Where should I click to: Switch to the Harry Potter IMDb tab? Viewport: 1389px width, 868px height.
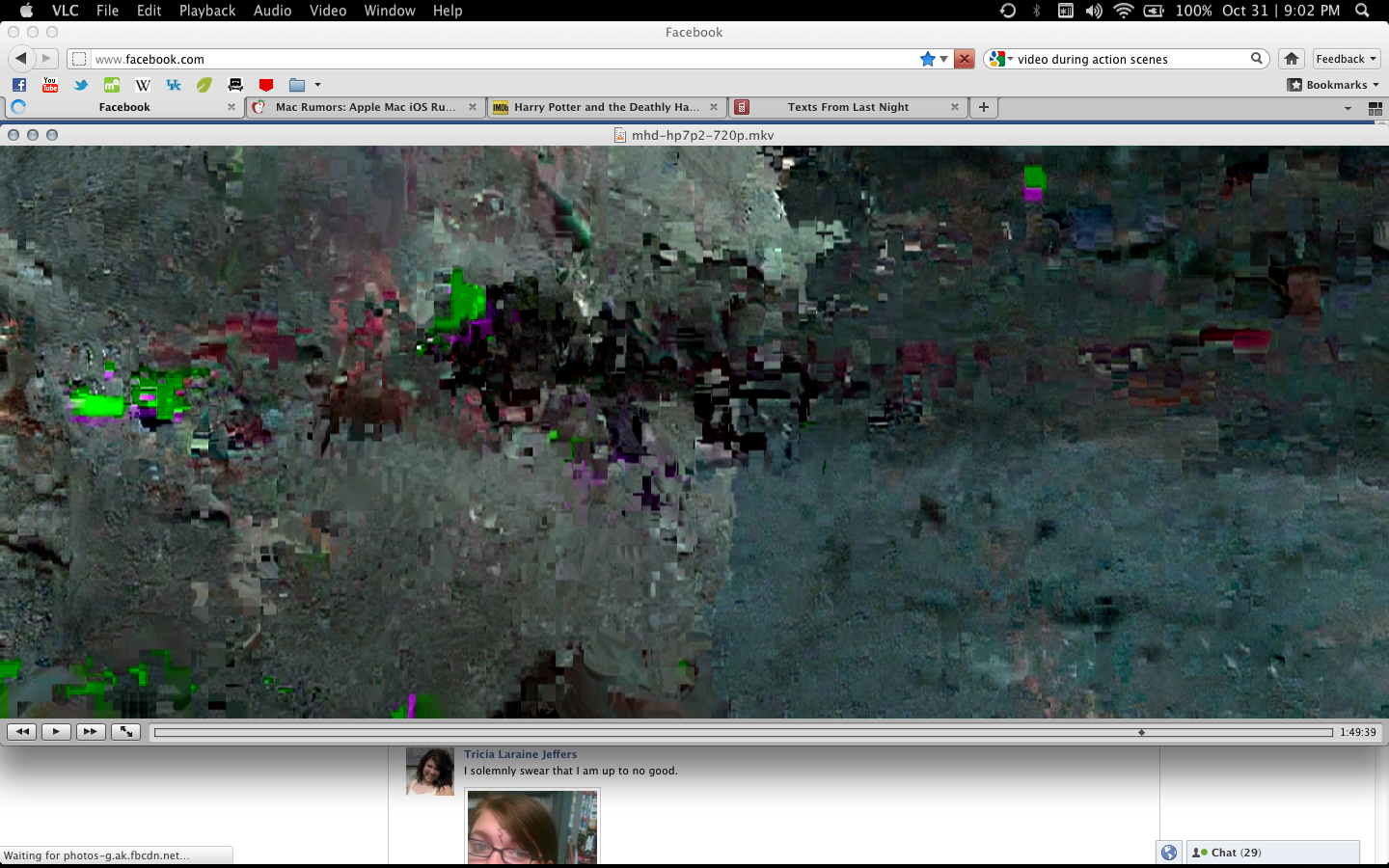click(x=606, y=107)
